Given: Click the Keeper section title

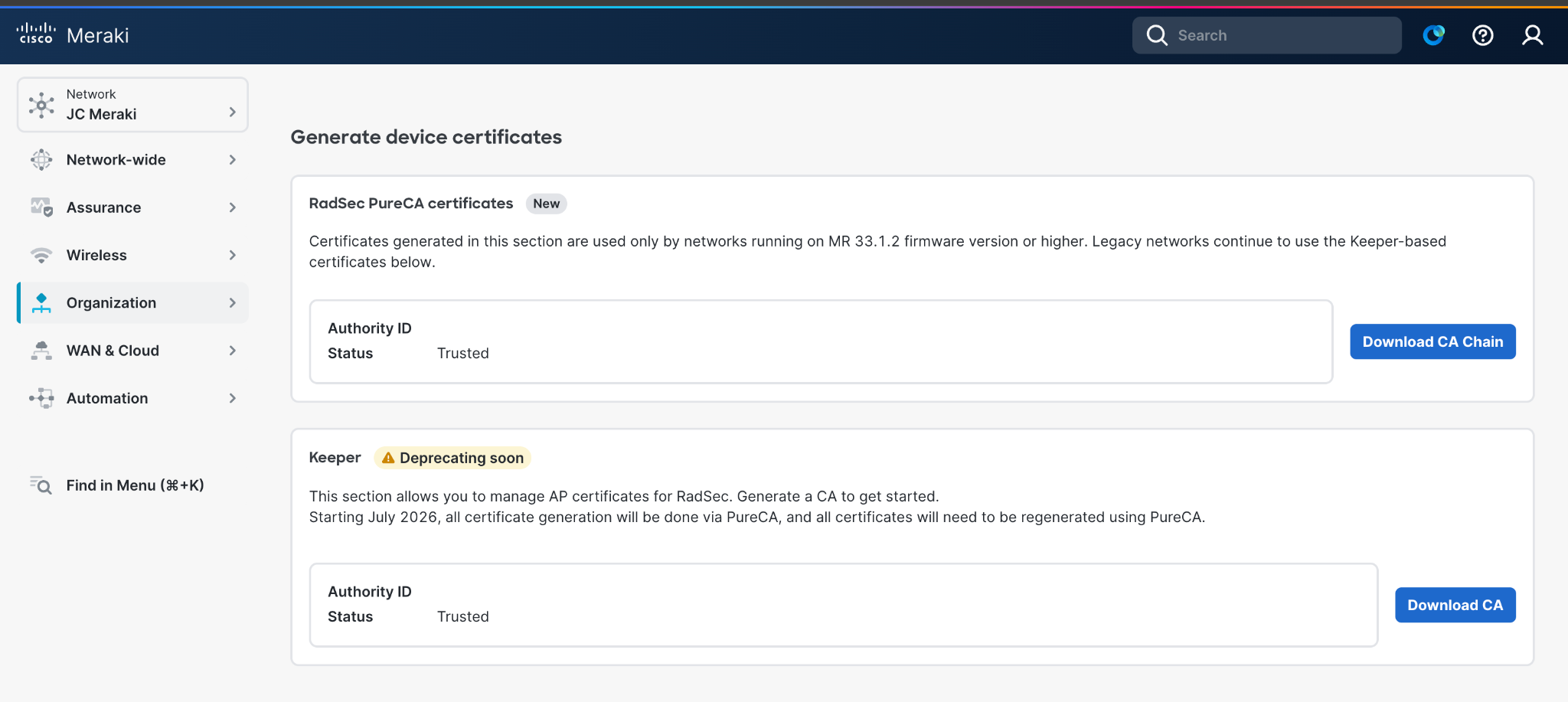Looking at the screenshot, I should pyautogui.click(x=335, y=458).
